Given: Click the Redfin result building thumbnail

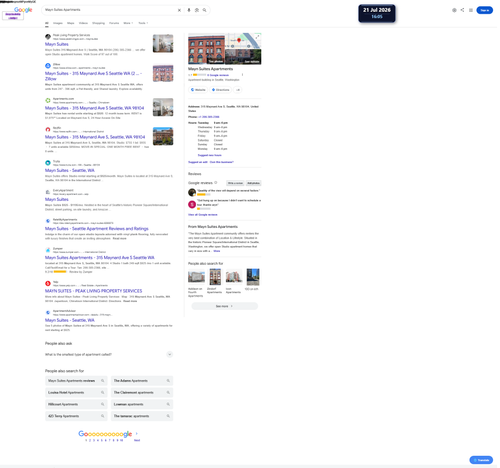Looking at the screenshot, I should tap(164, 137).
